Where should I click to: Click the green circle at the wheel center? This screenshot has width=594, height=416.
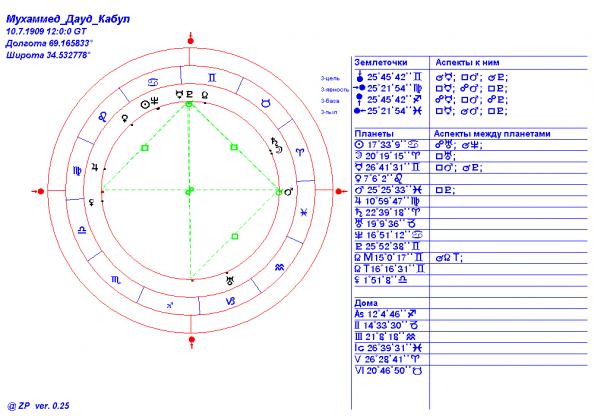pyautogui.click(x=189, y=192)
